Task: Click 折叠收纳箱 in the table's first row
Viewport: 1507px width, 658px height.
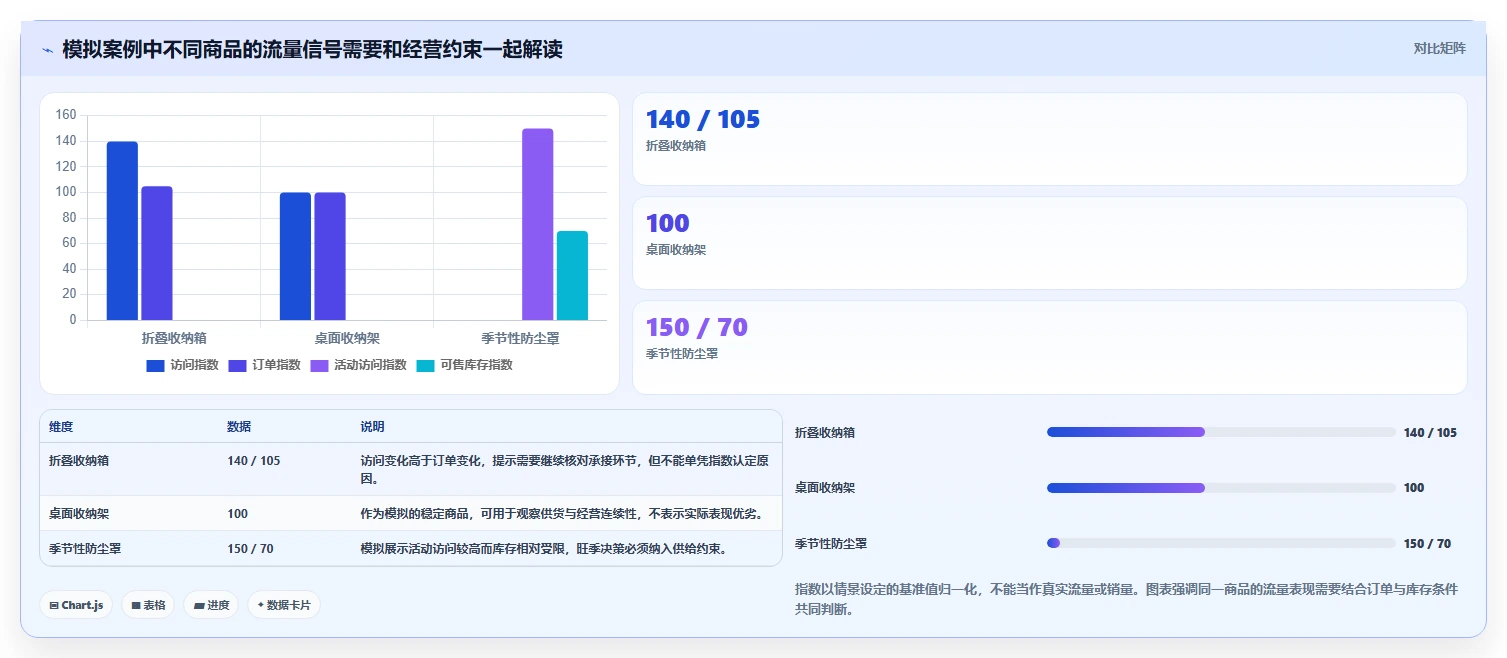Action: 79,461
